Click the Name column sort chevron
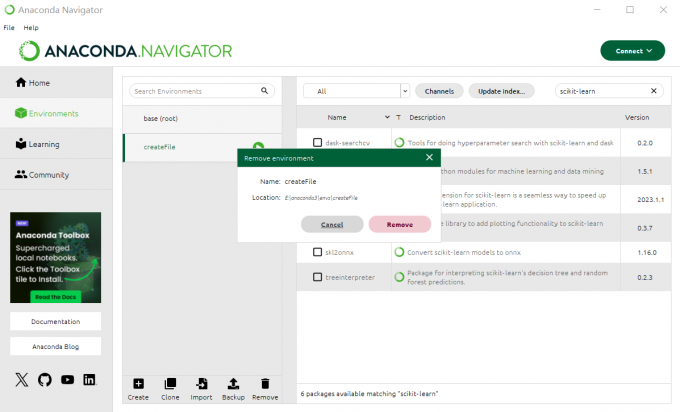Viewport: 680px width, 412px height. tap(387, 117)
